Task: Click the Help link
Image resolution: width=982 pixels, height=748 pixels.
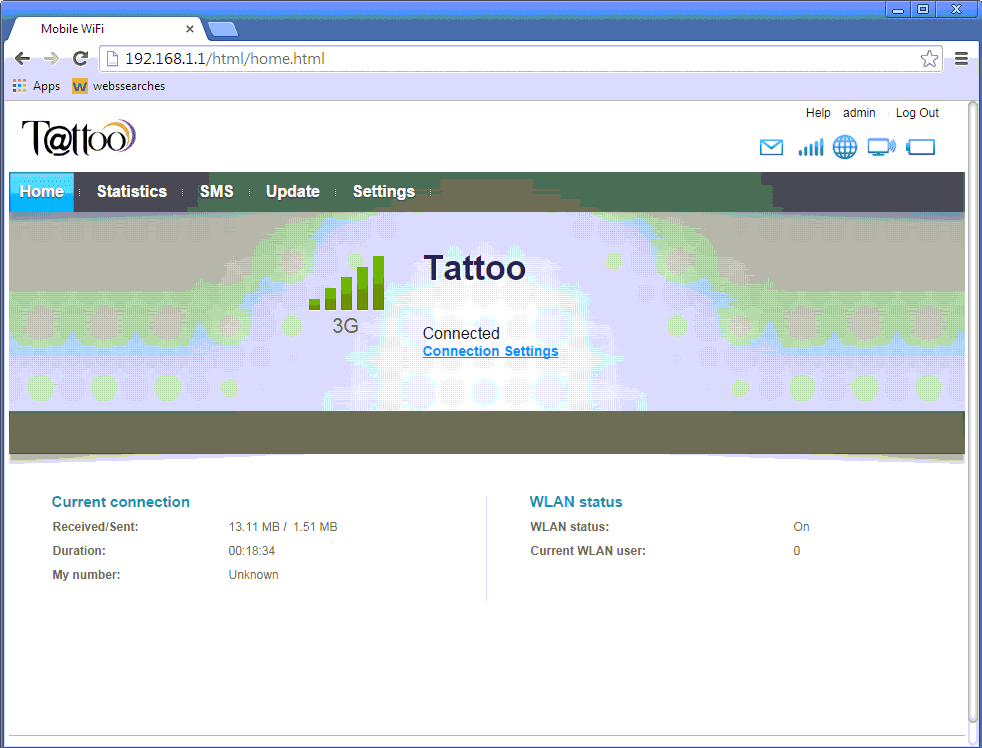Action: coord(818,113)
